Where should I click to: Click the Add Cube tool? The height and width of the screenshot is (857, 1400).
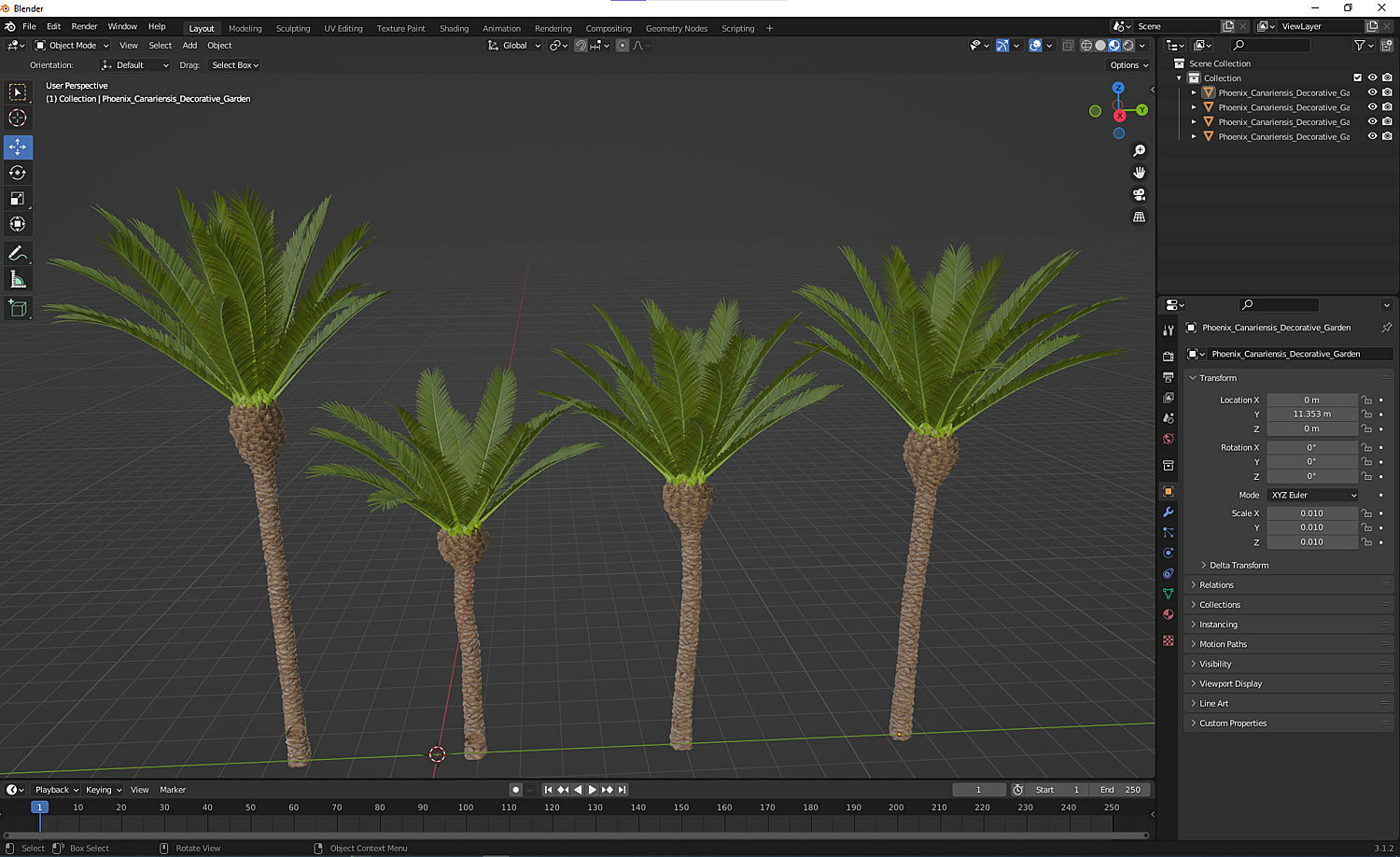18,308
